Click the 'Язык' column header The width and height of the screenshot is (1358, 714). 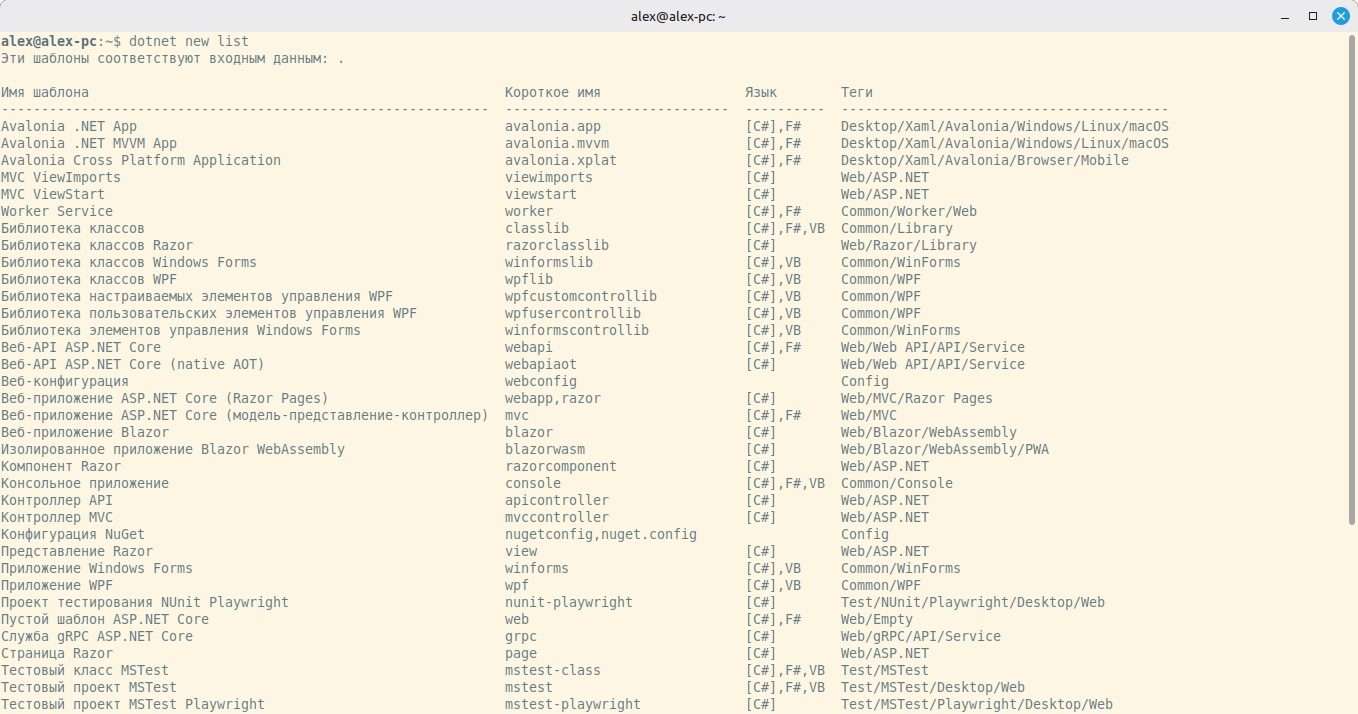(x=761, y=92)
